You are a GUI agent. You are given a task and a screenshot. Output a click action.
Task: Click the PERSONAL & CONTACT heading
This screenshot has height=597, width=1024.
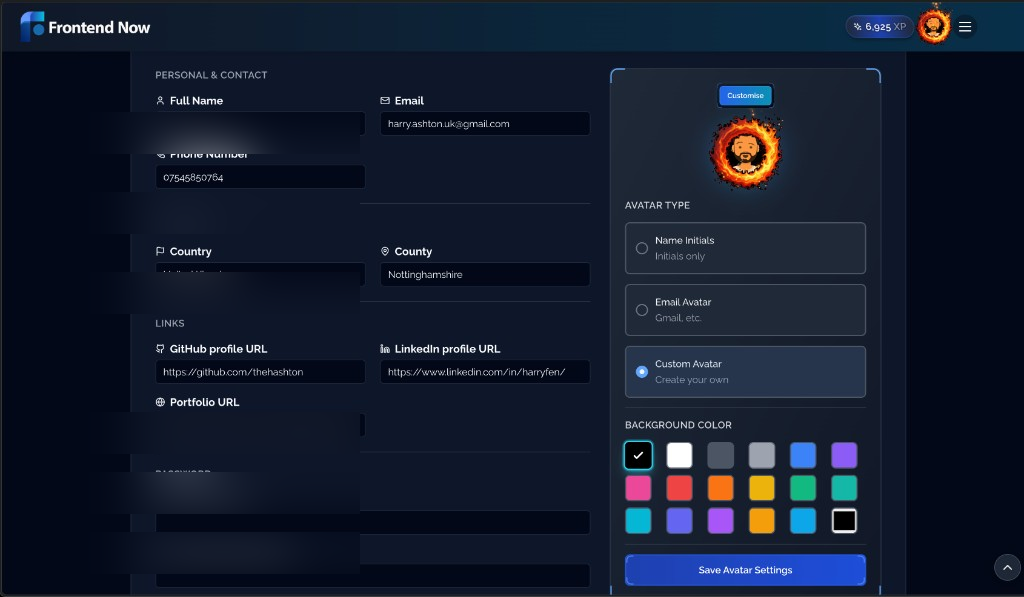[x=211, y=75]
